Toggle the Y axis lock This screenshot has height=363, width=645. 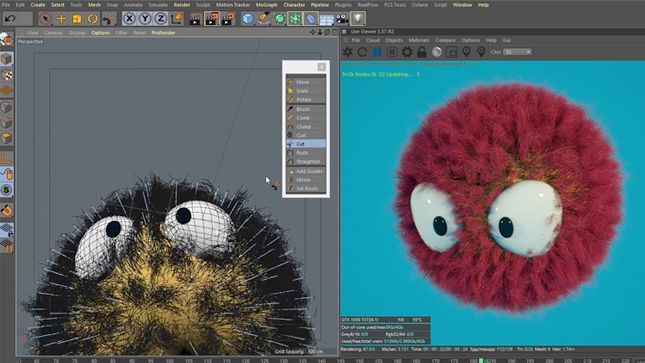click(x=145, y=19)
